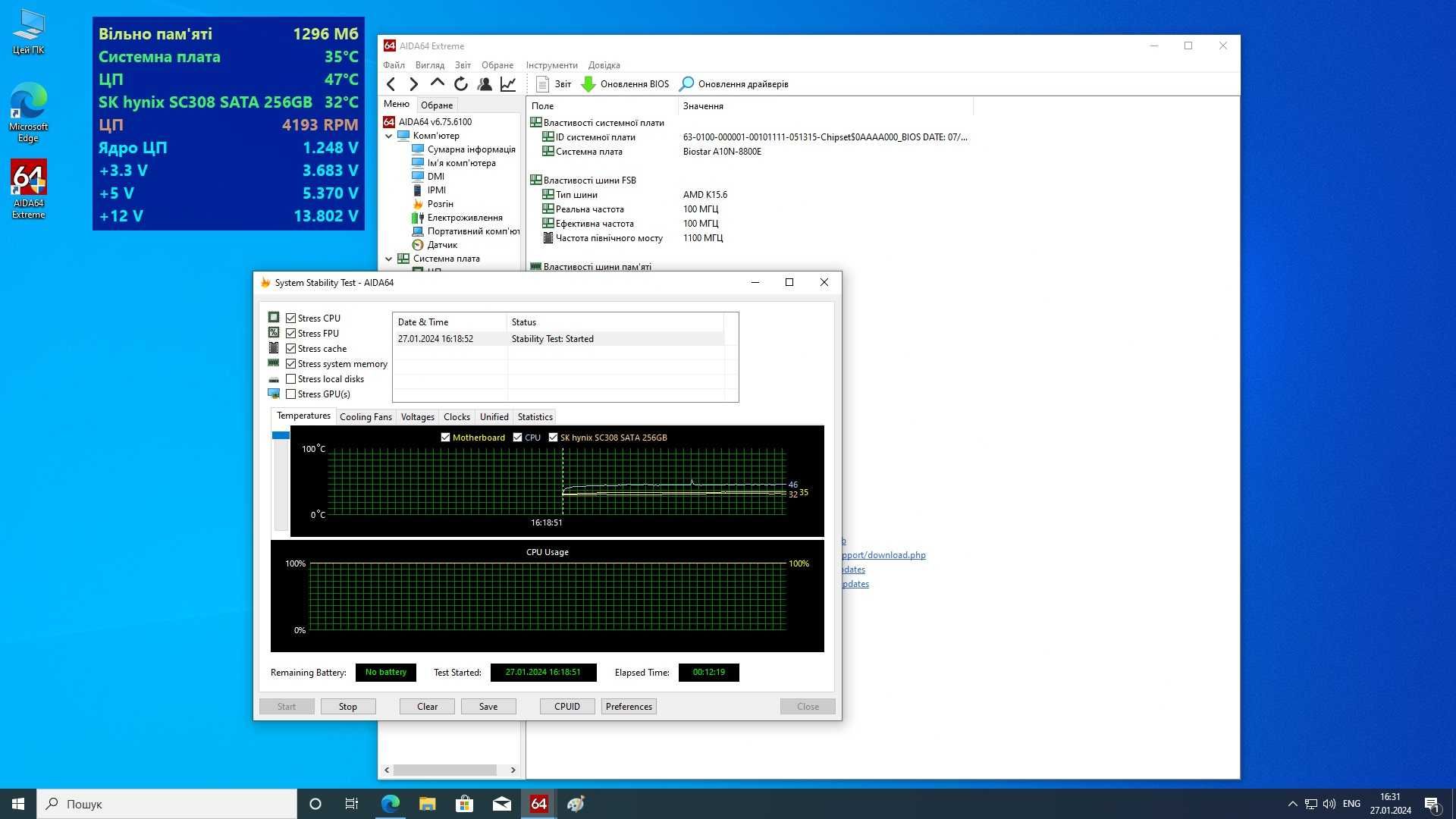
Task: Click the user profile icon in AIDA64 toolbar
Action: [x=484, y=84]
